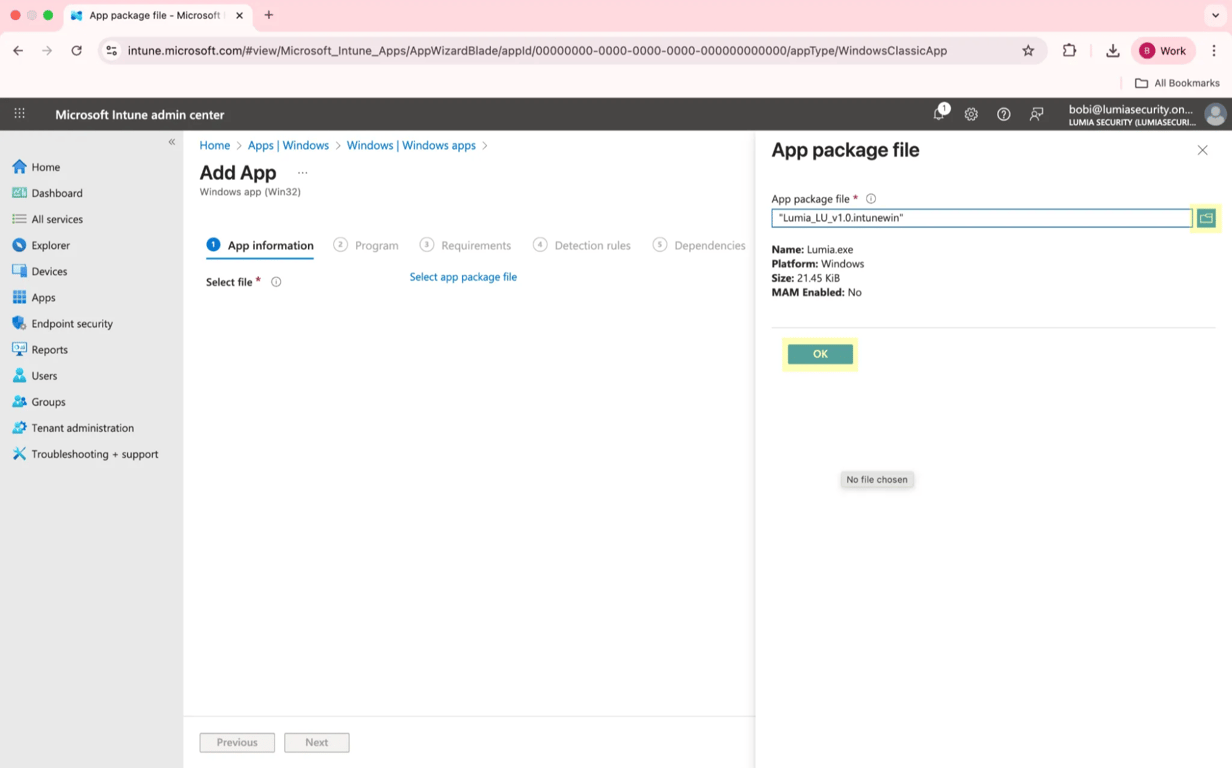The height and width of the screenshot is (768, 1232).
Task: Click the Groups icon in sidebar
Action: tap(19, 401)
